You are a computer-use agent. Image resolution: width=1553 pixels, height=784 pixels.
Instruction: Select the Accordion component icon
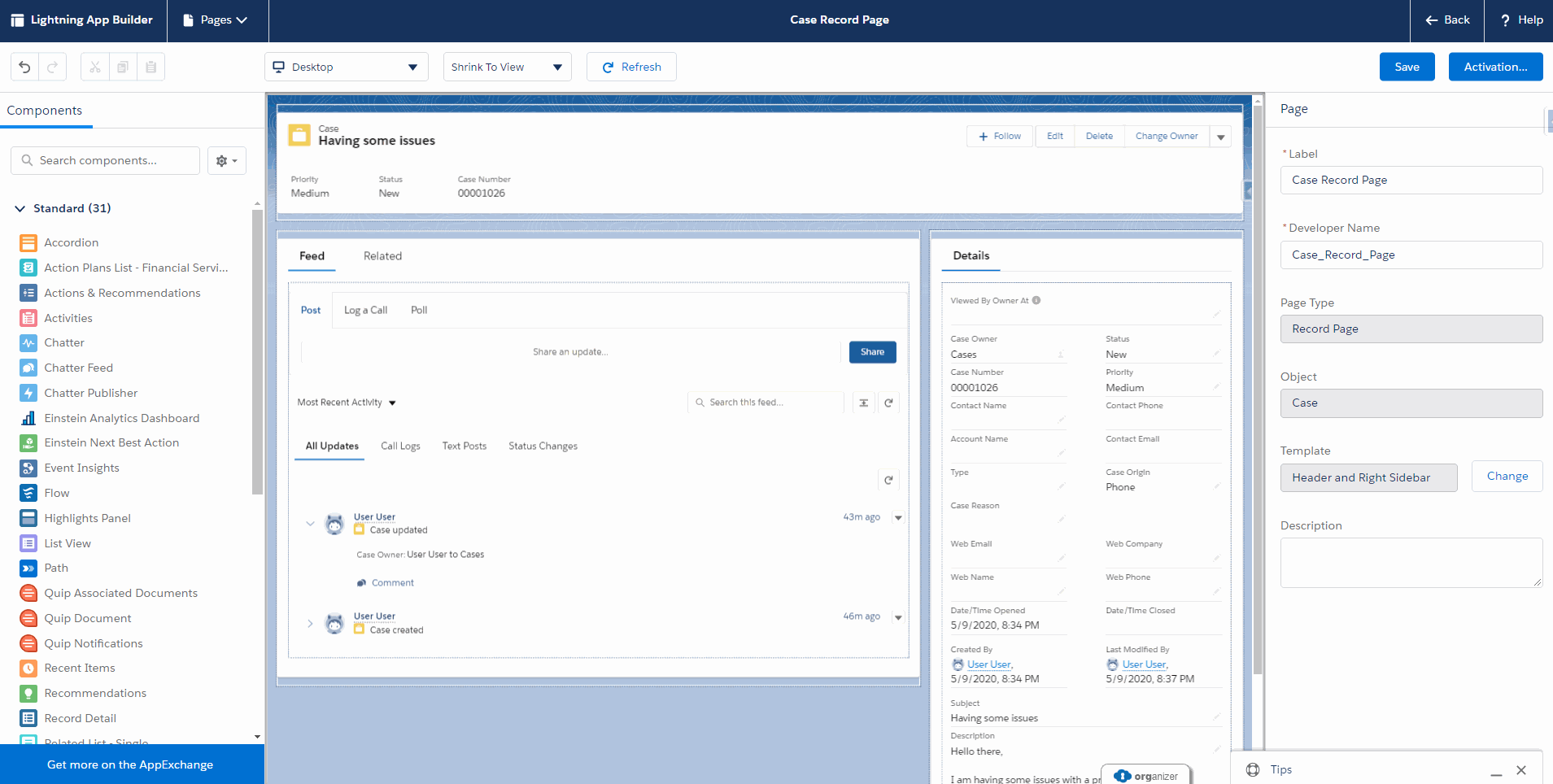pyautogui.click(x=28, y=242)
